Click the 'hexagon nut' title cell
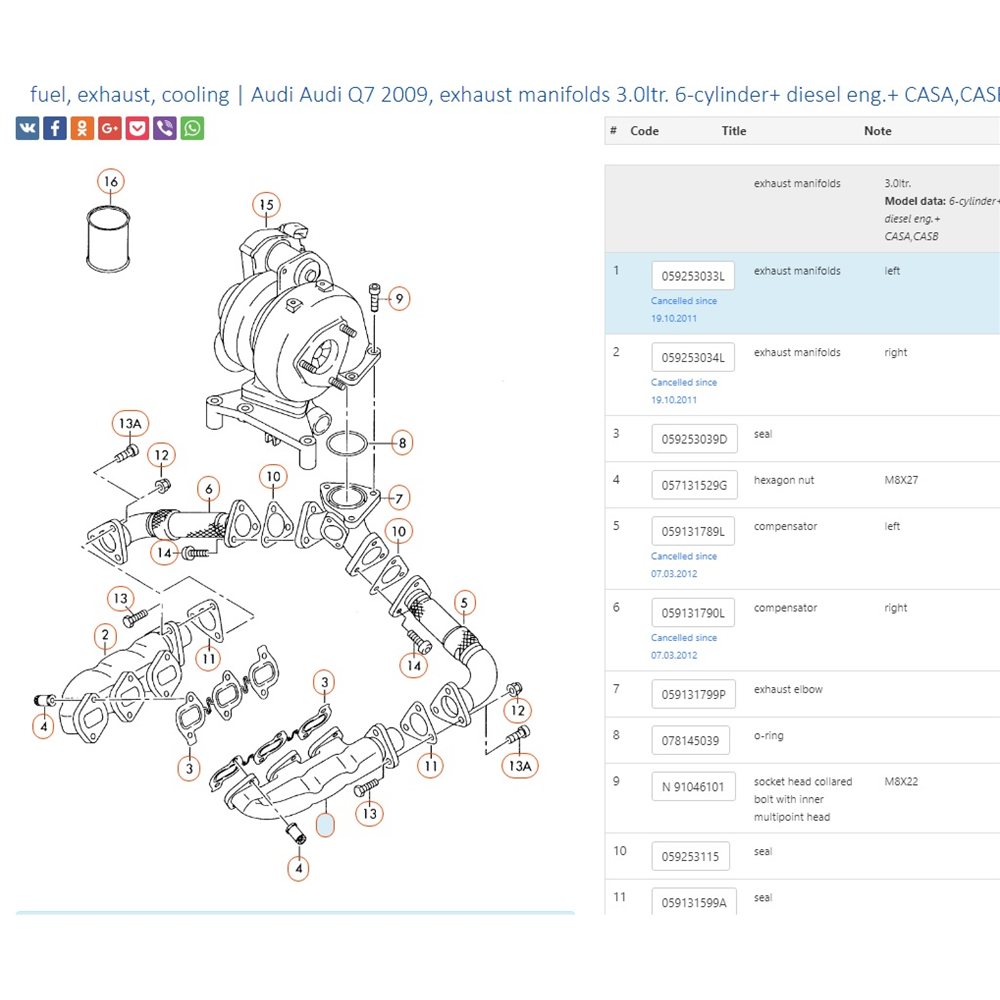This screenshot has height=1000, width=1000. click(784, 480)
